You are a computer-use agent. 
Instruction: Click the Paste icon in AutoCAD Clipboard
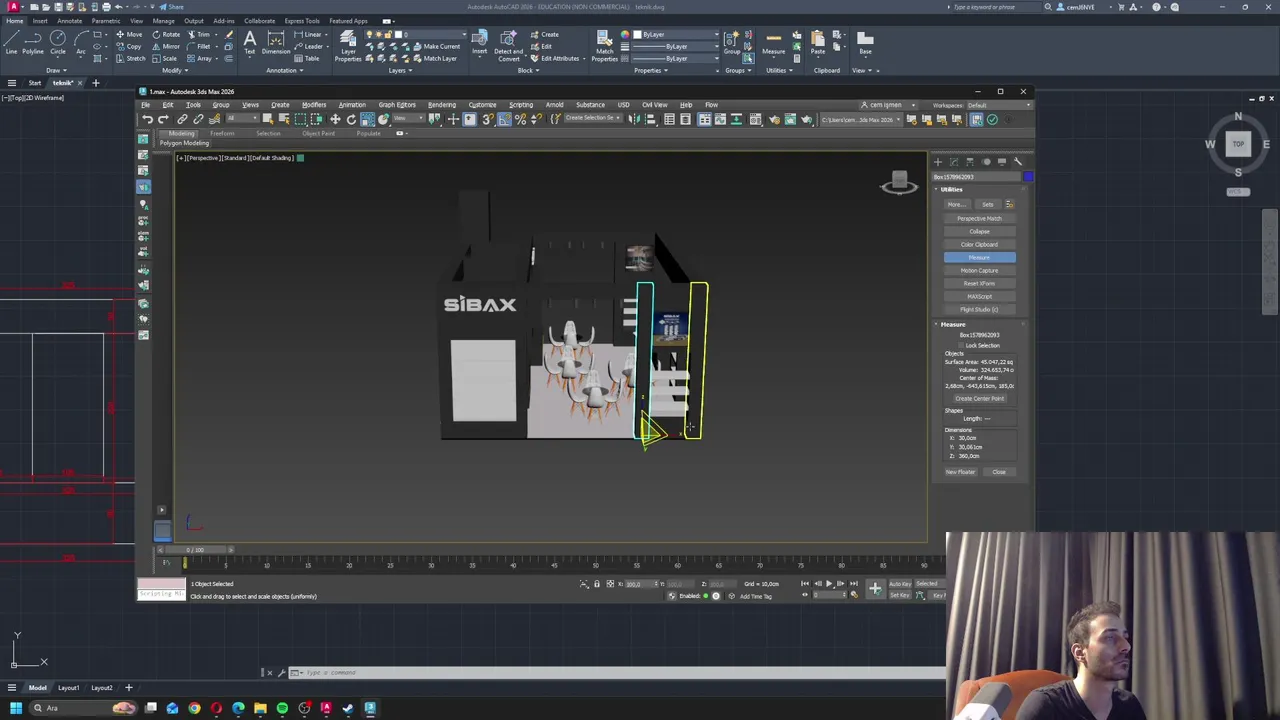click(x=818, y=42)
